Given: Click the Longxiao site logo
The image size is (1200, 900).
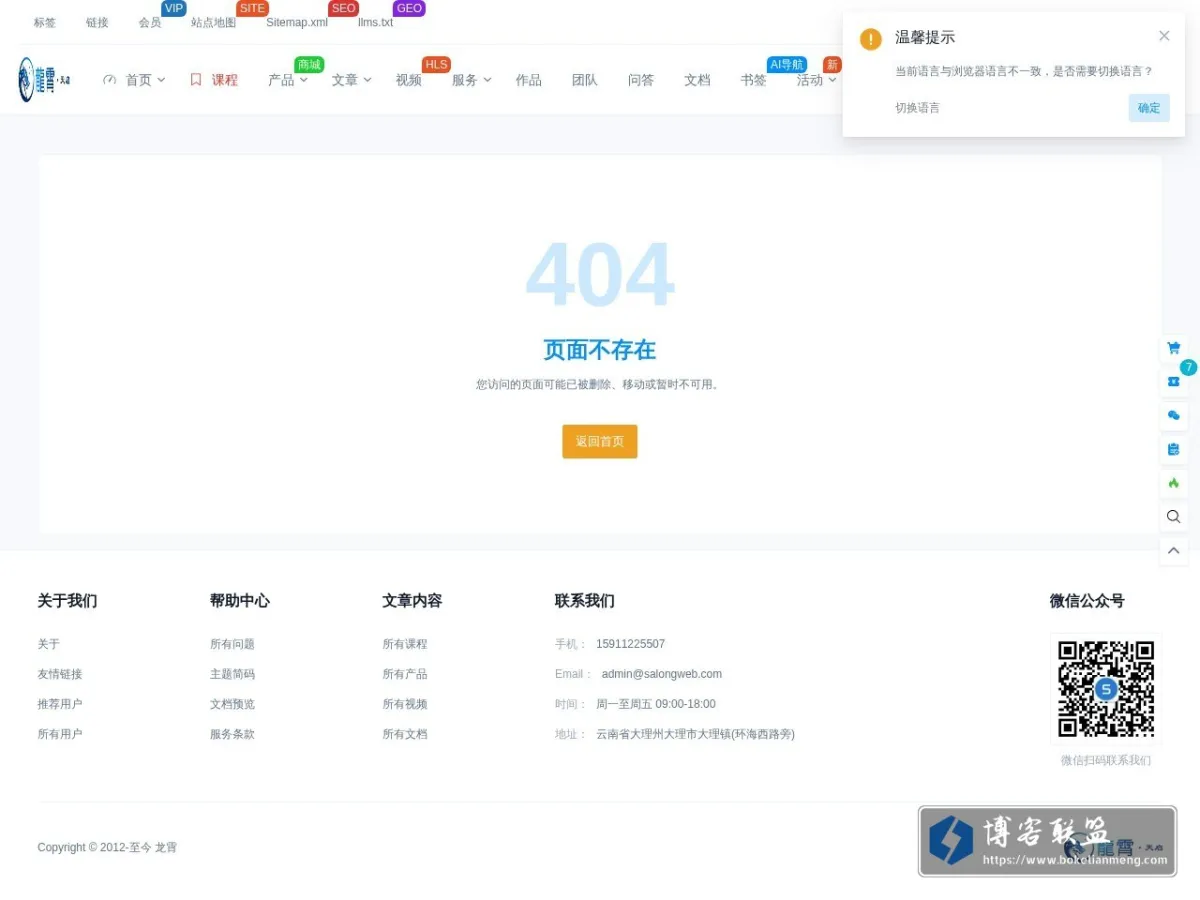Looking at the screenshot, I should (x=44, y=79).
